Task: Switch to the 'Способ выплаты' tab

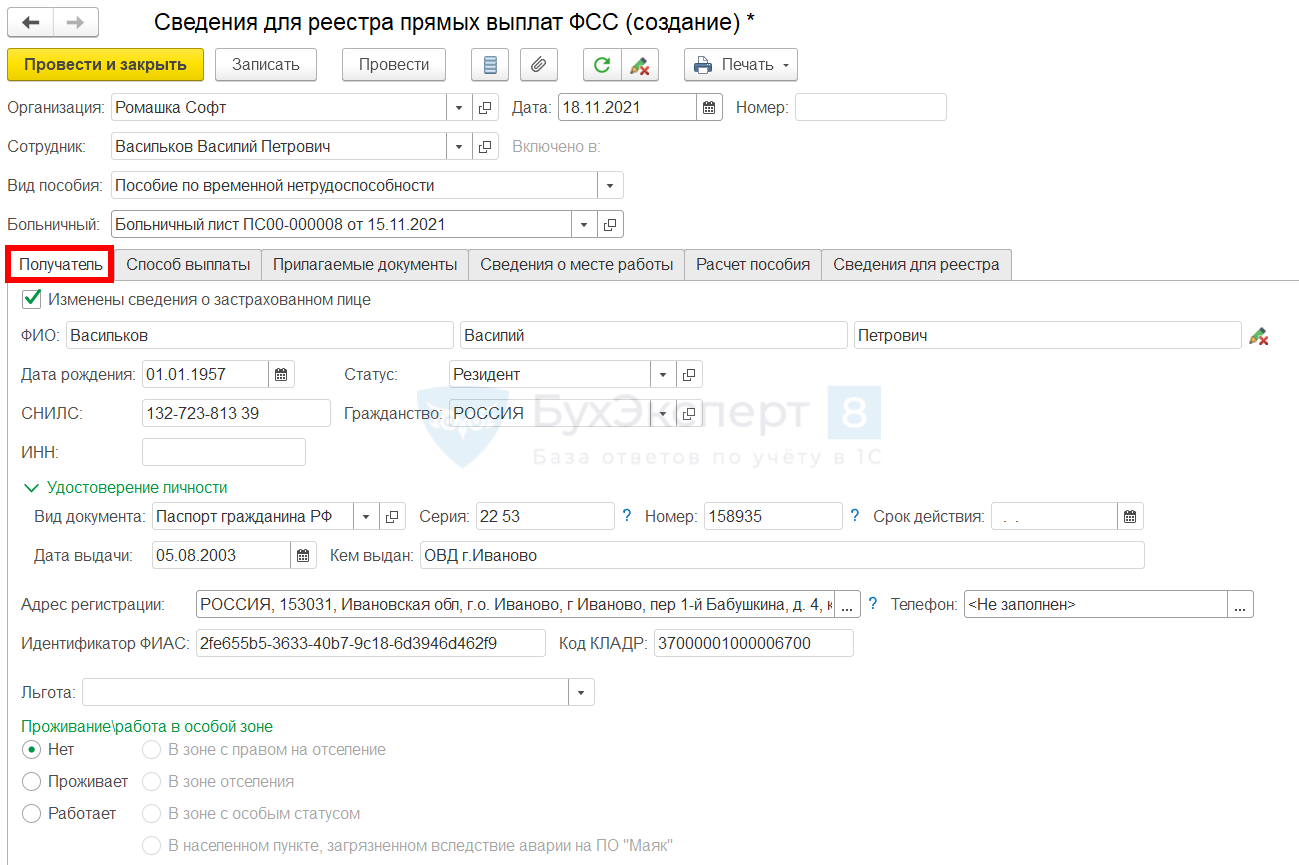Action: pyautogui.click(x=188, y=265)
